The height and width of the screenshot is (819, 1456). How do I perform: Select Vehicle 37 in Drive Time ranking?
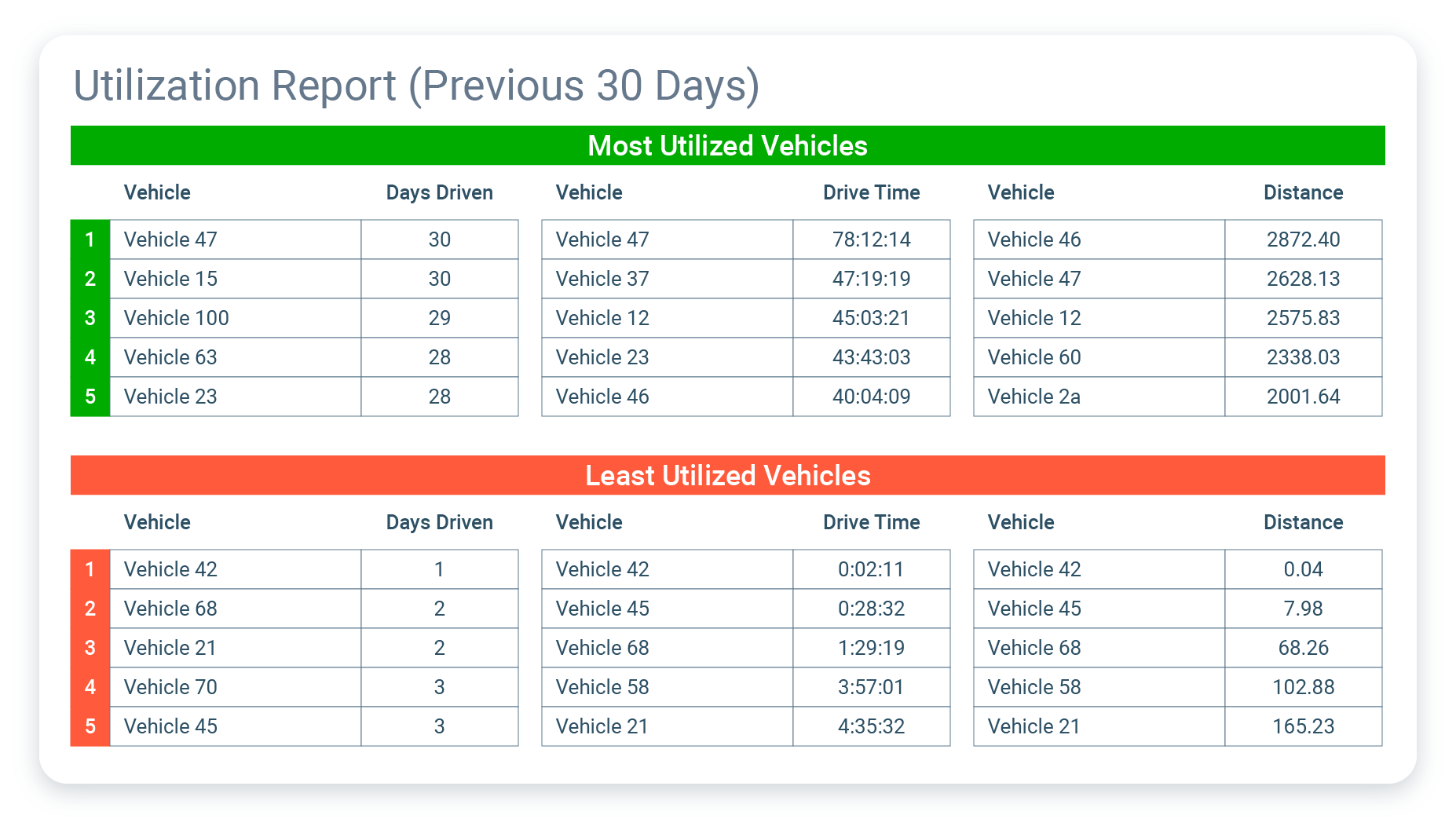click(602, 279)
